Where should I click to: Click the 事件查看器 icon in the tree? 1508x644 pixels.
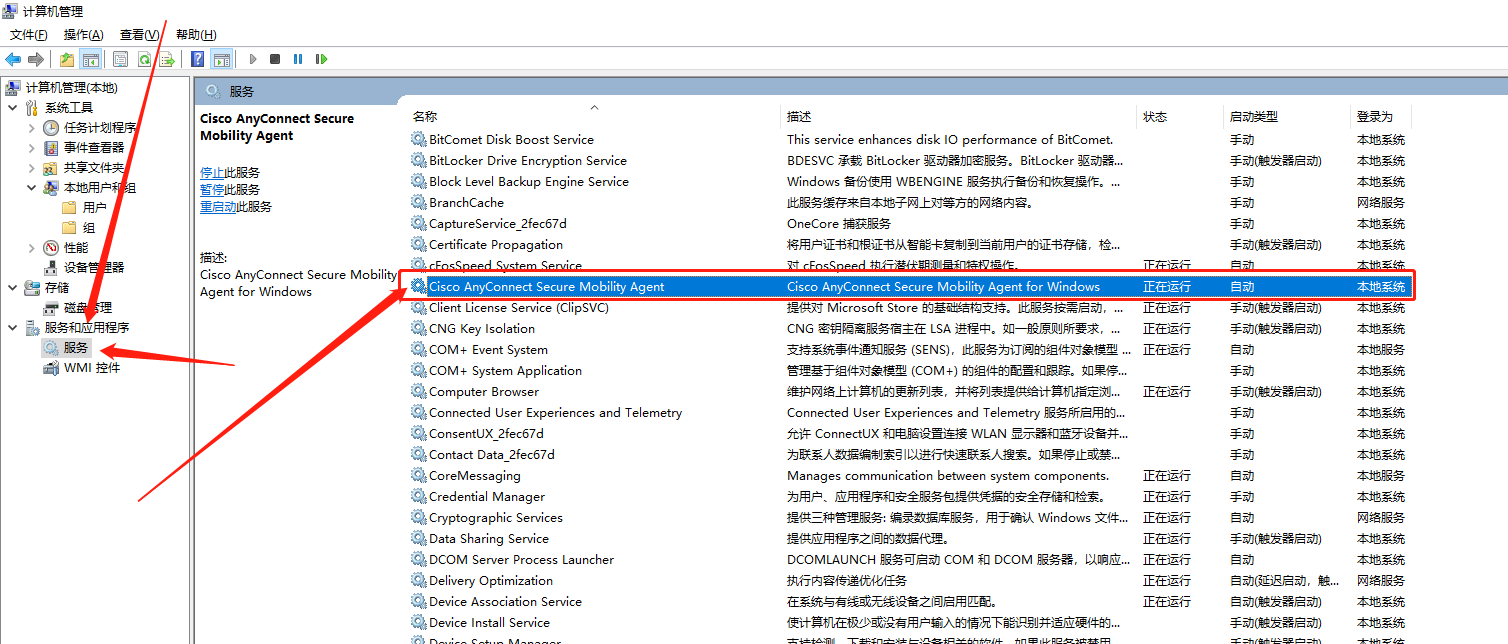click(x=51, y=148)
